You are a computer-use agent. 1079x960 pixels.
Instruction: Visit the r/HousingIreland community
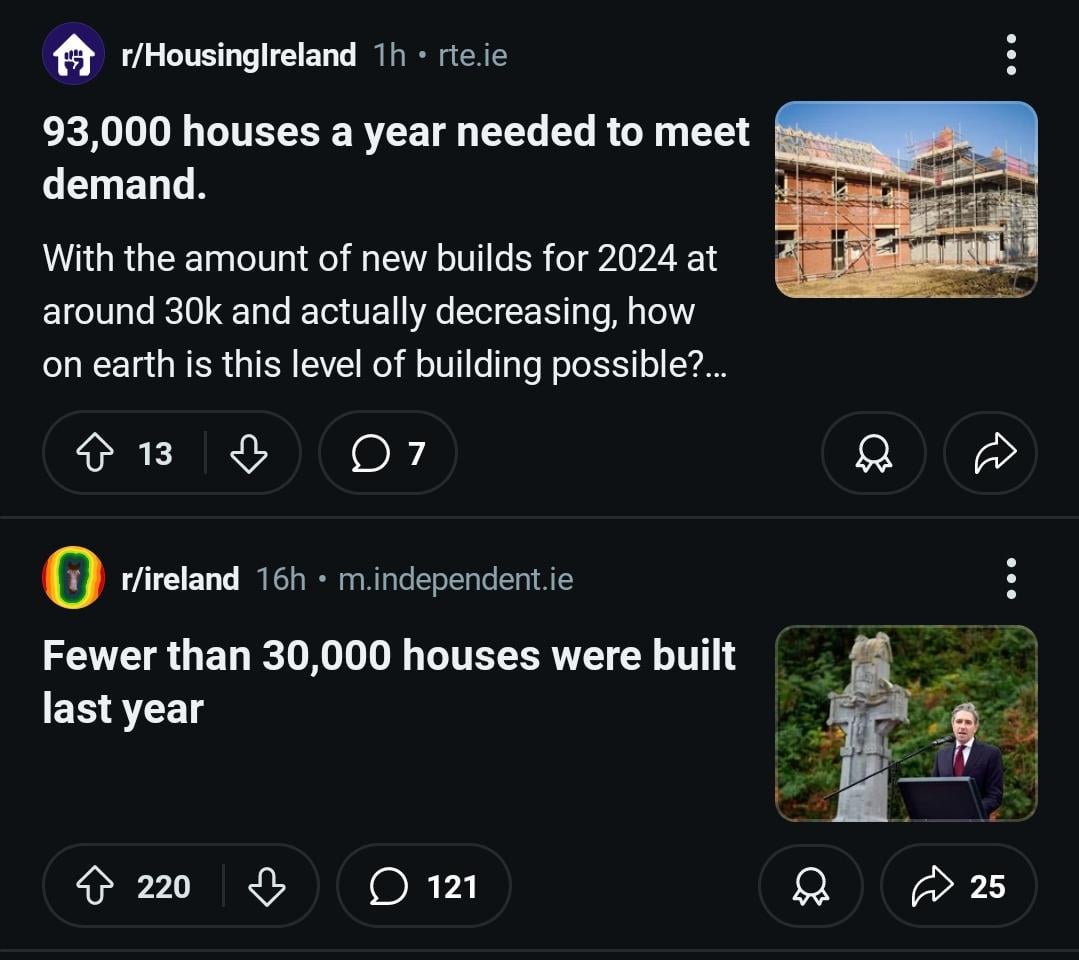pyautogui.click(x=238, y=55)
